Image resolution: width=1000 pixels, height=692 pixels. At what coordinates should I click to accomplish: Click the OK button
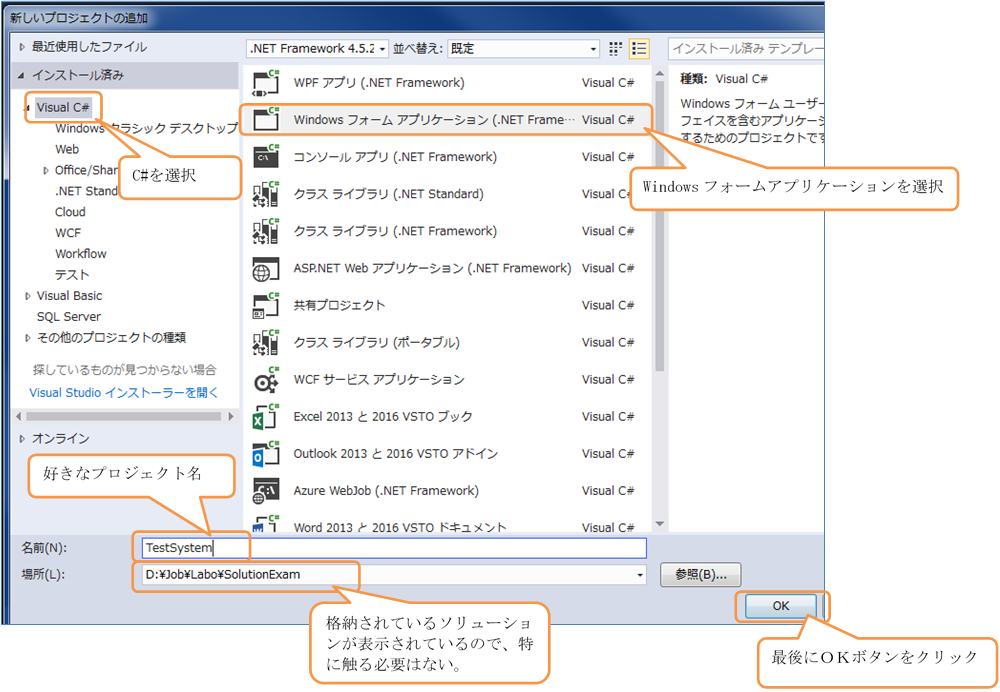pyautogui.click(x=781, y=606)
